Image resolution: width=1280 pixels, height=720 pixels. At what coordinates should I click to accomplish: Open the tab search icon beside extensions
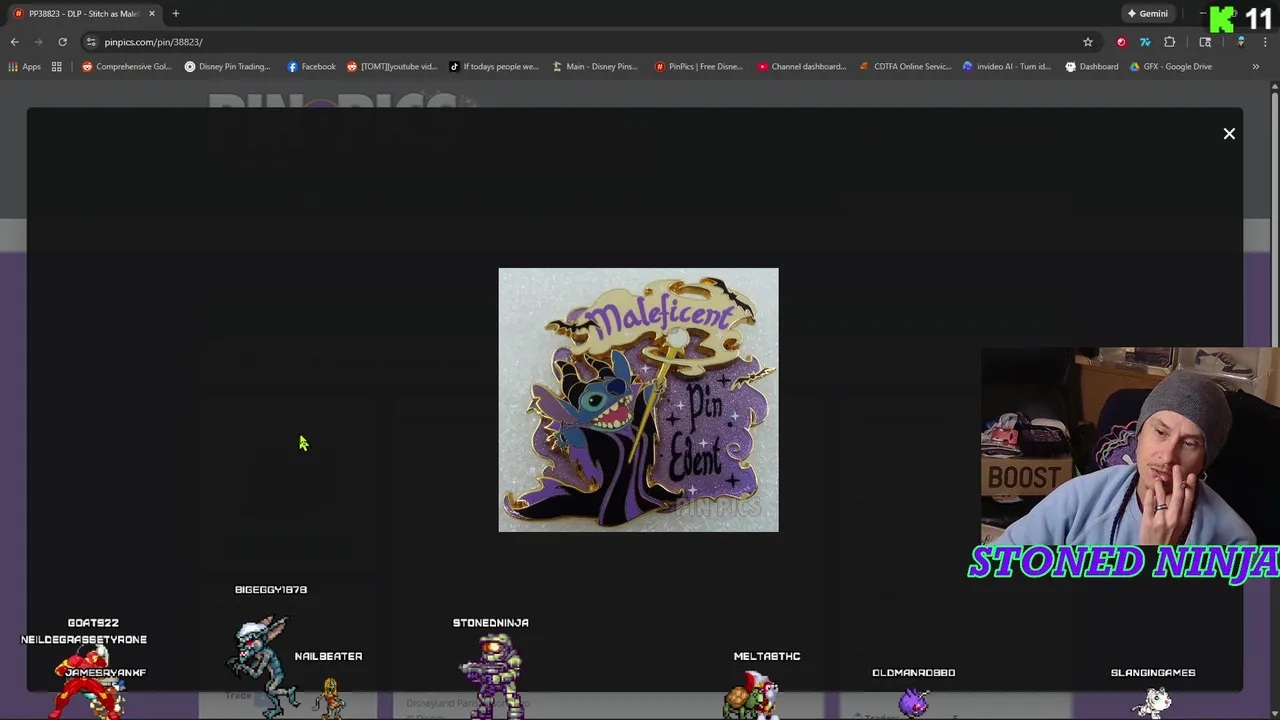pos(1205,42)
